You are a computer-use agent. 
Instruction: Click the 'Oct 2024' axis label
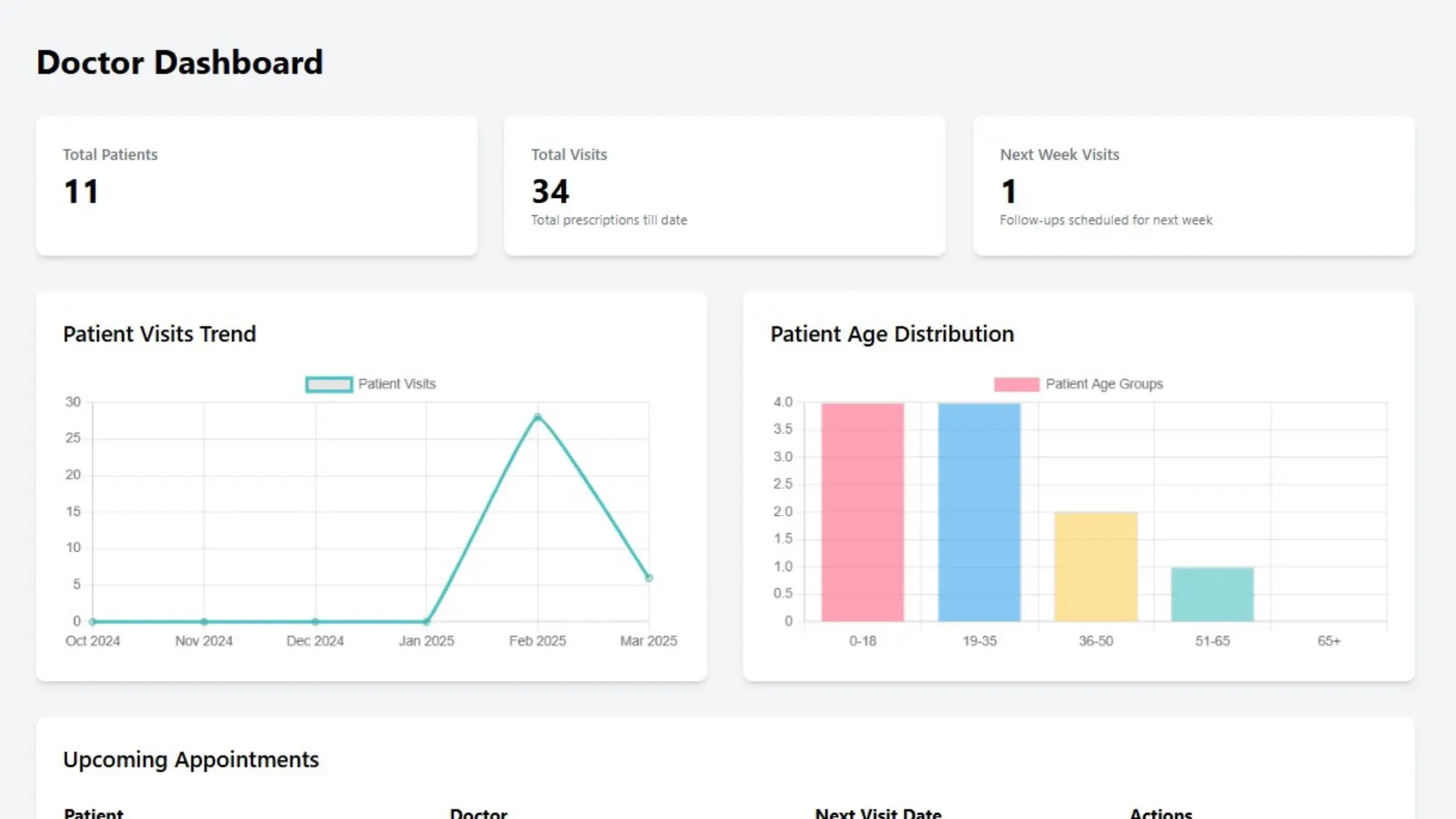[93, 641]
